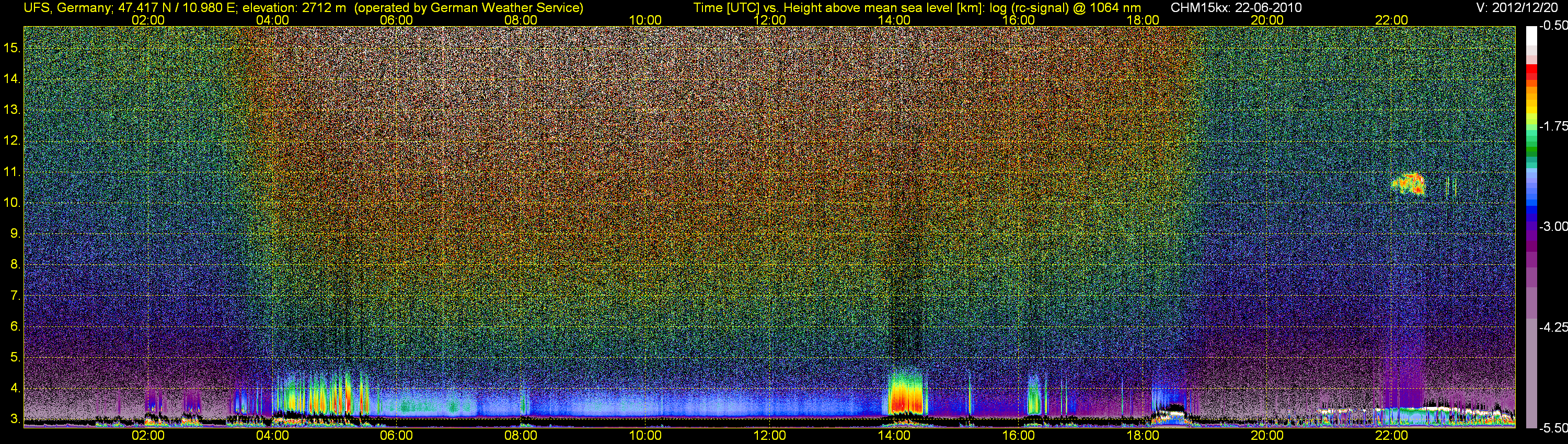Click the '20:00' label on the upper time axis

pos(1267,20)
